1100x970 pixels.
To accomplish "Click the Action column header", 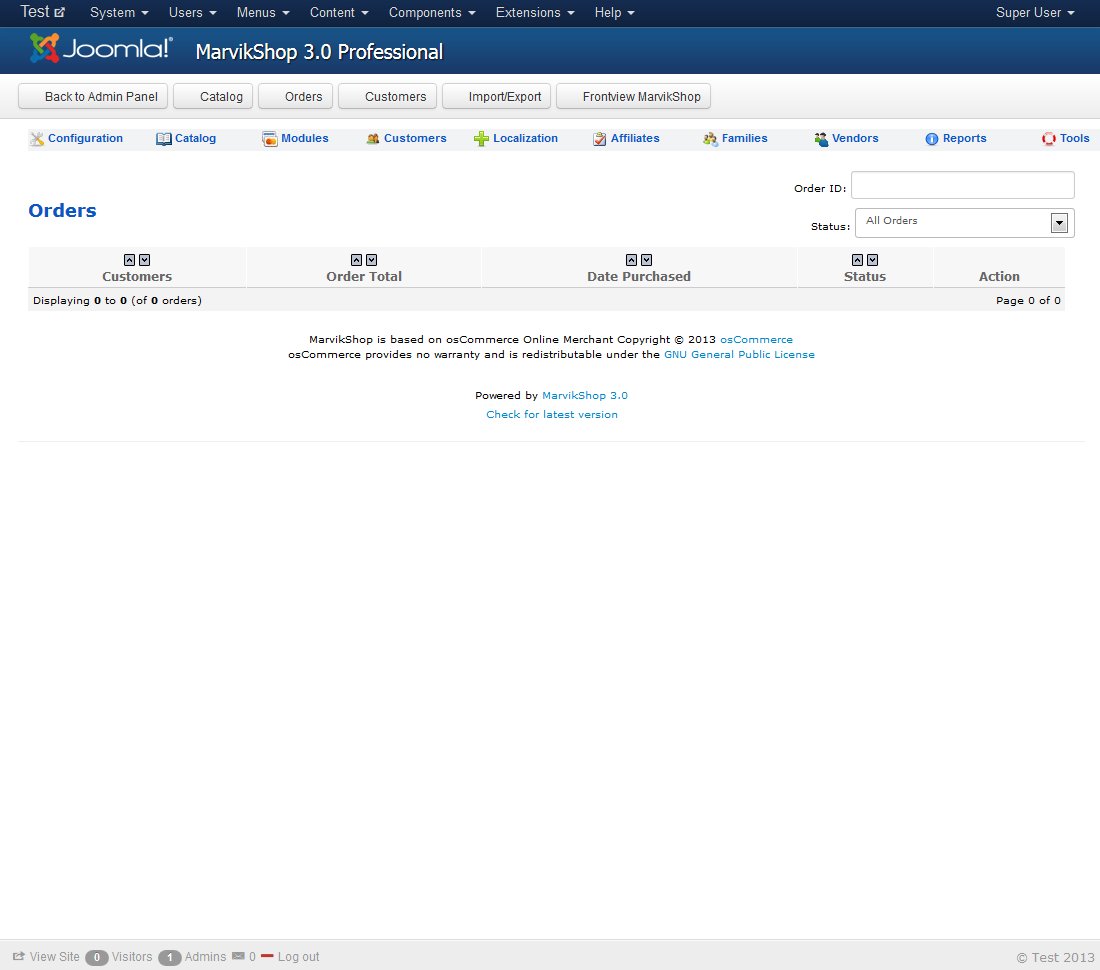I will pos(999,276).
